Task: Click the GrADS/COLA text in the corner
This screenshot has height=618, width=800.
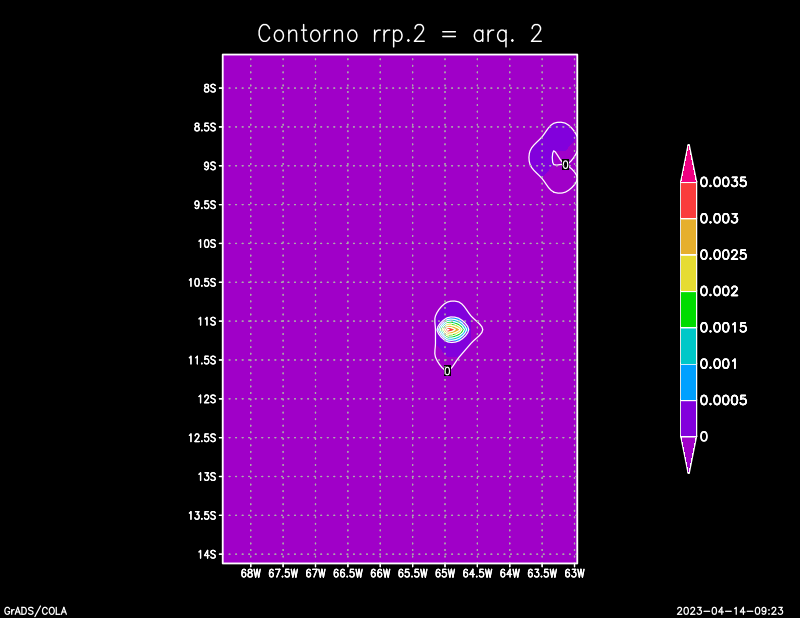Action: [30, 609]
